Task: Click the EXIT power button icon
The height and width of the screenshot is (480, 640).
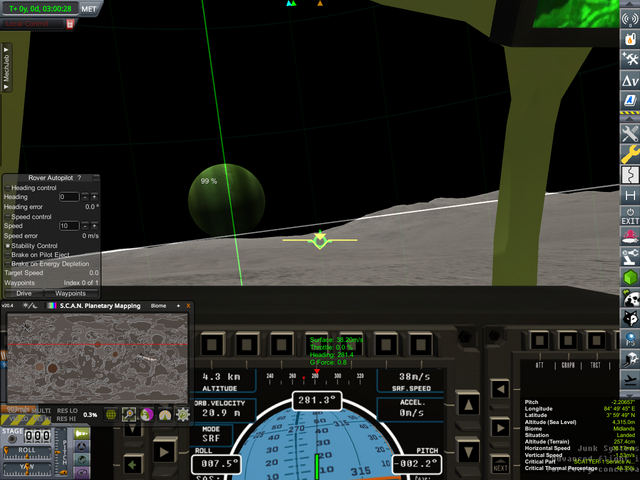Action: (x=630, y=216)
